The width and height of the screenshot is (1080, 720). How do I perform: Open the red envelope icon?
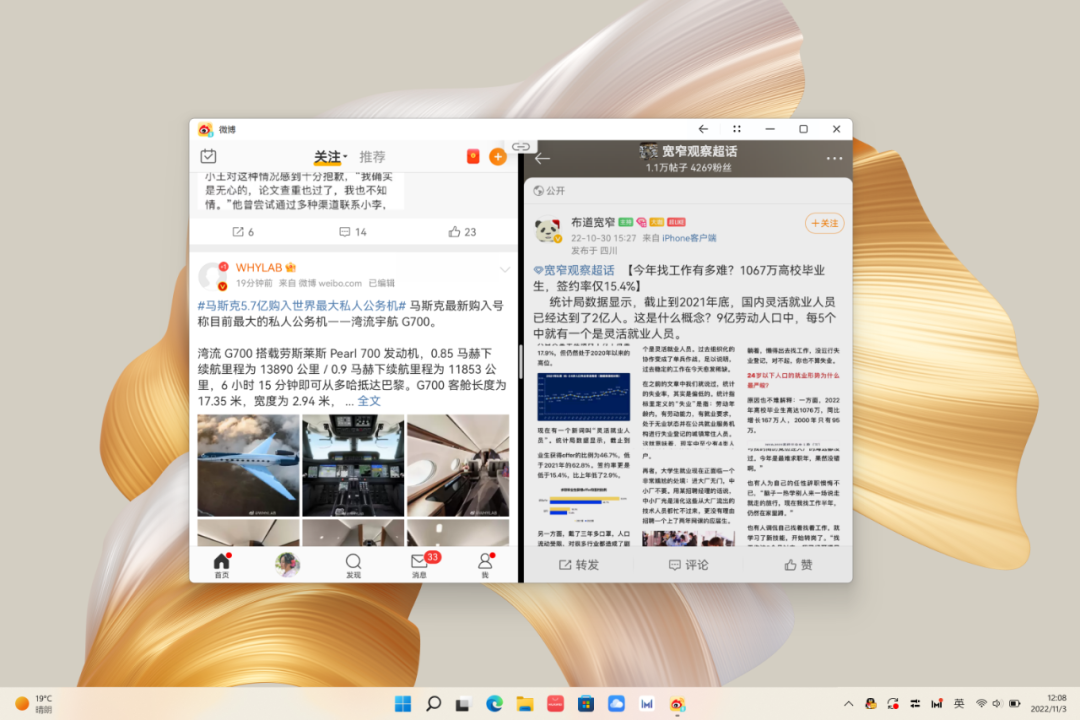point(473,157)
